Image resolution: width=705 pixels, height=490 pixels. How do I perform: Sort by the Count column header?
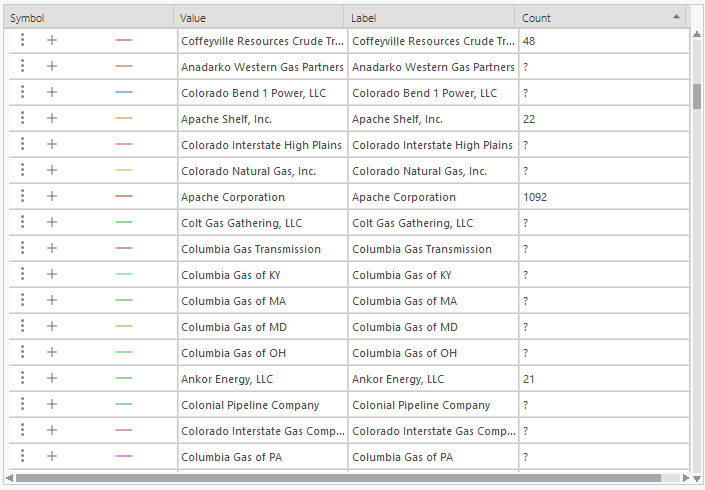(600, 18)
